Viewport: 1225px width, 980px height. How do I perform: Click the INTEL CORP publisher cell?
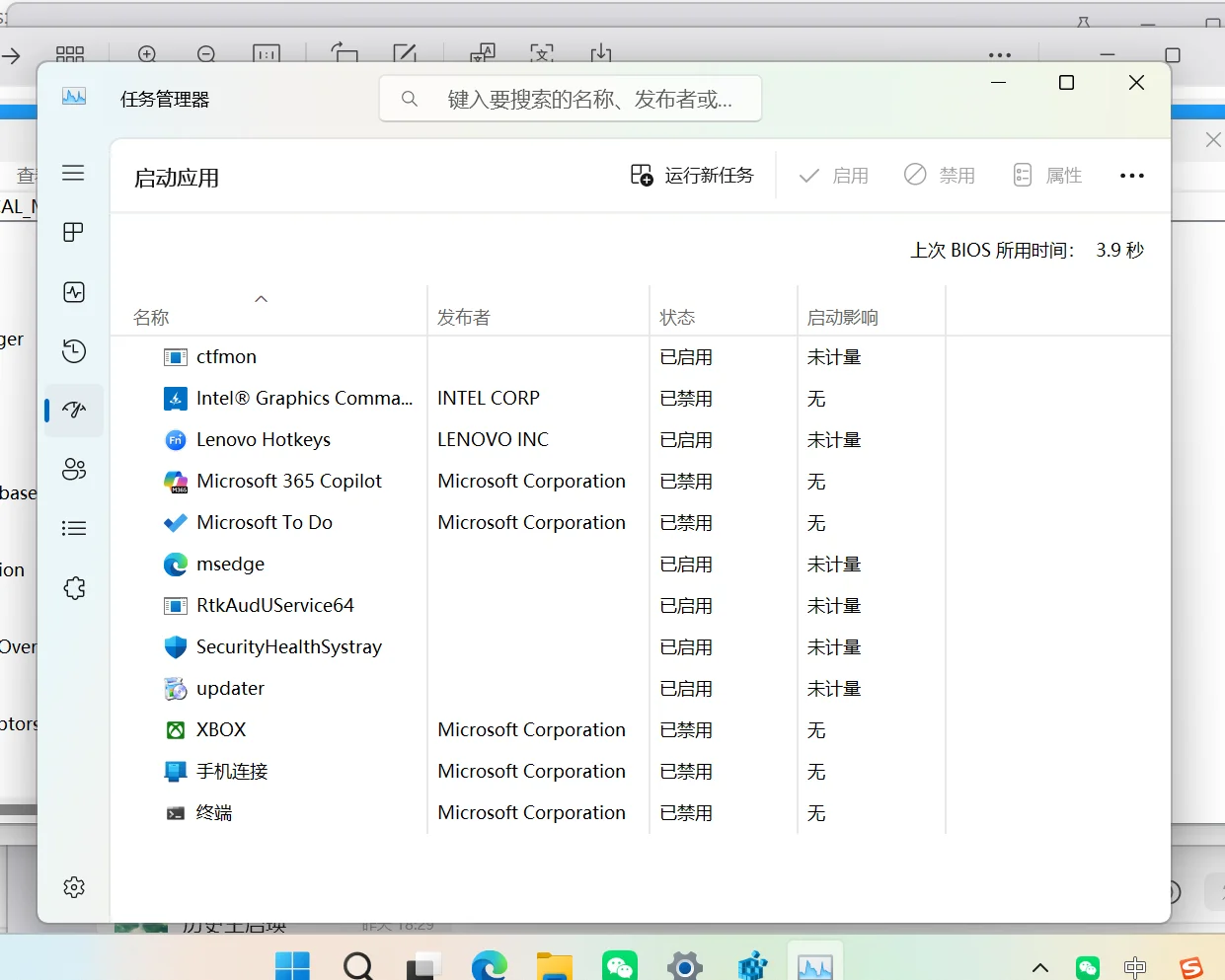489,399
